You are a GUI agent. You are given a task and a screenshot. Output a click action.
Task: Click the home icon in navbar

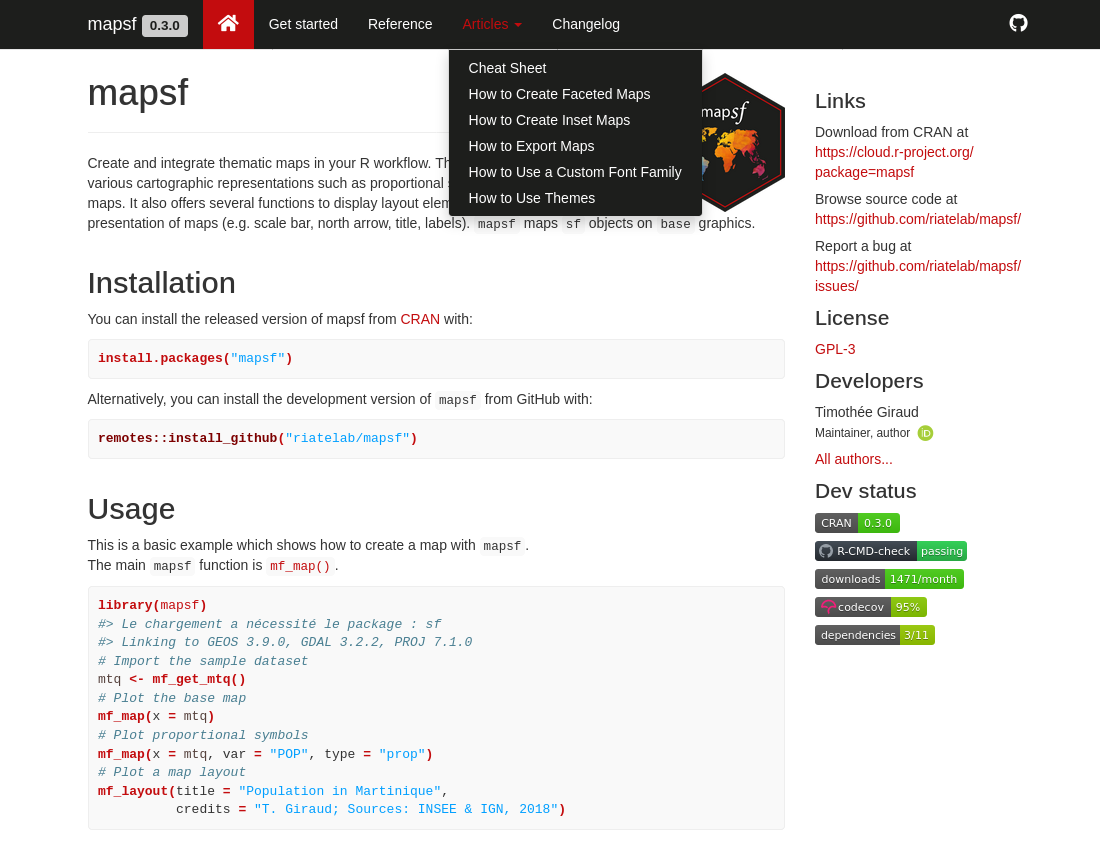(x=228, y=24)
